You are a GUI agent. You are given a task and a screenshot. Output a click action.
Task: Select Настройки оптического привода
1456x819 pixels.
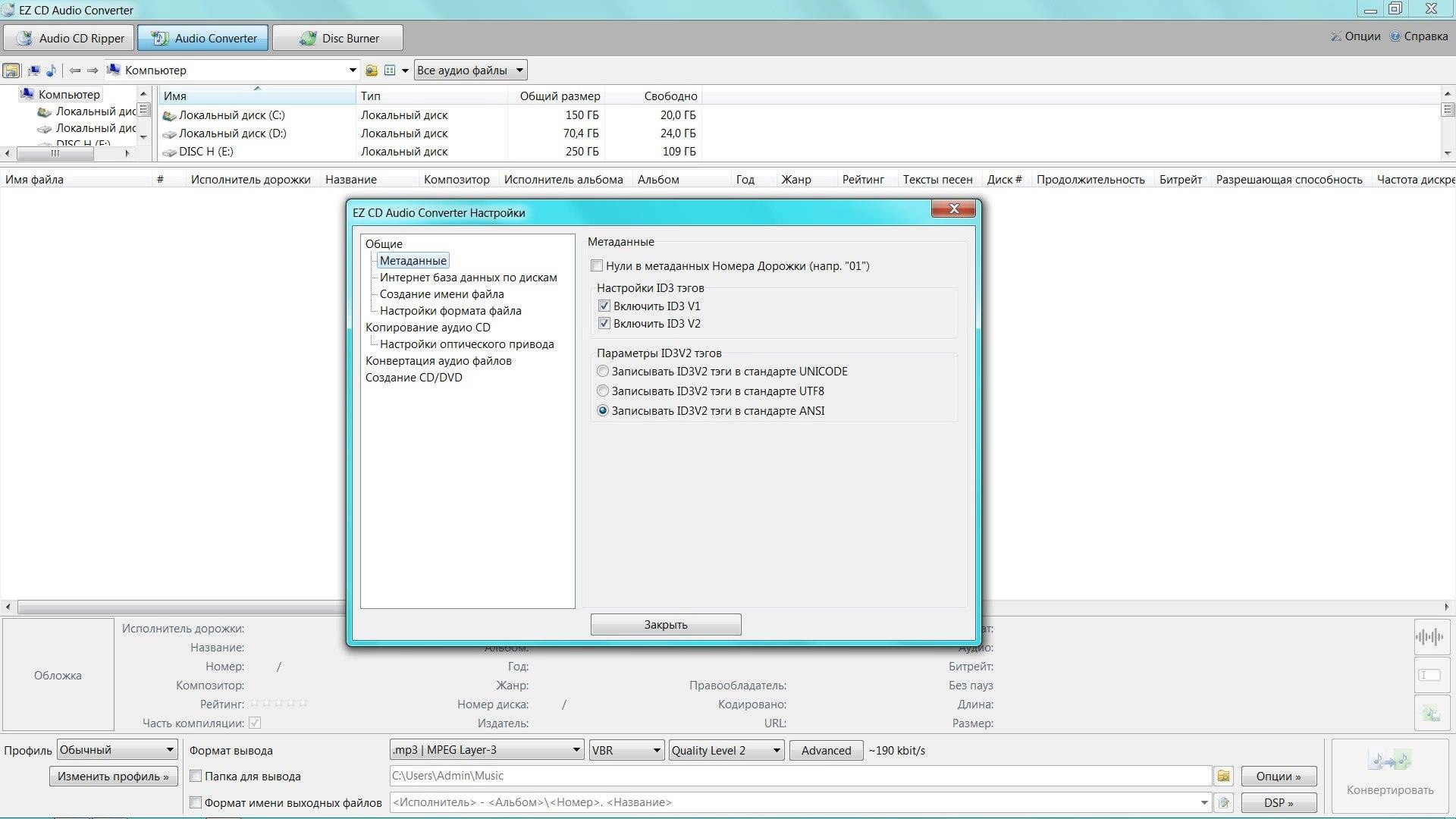tap(466, 344)
